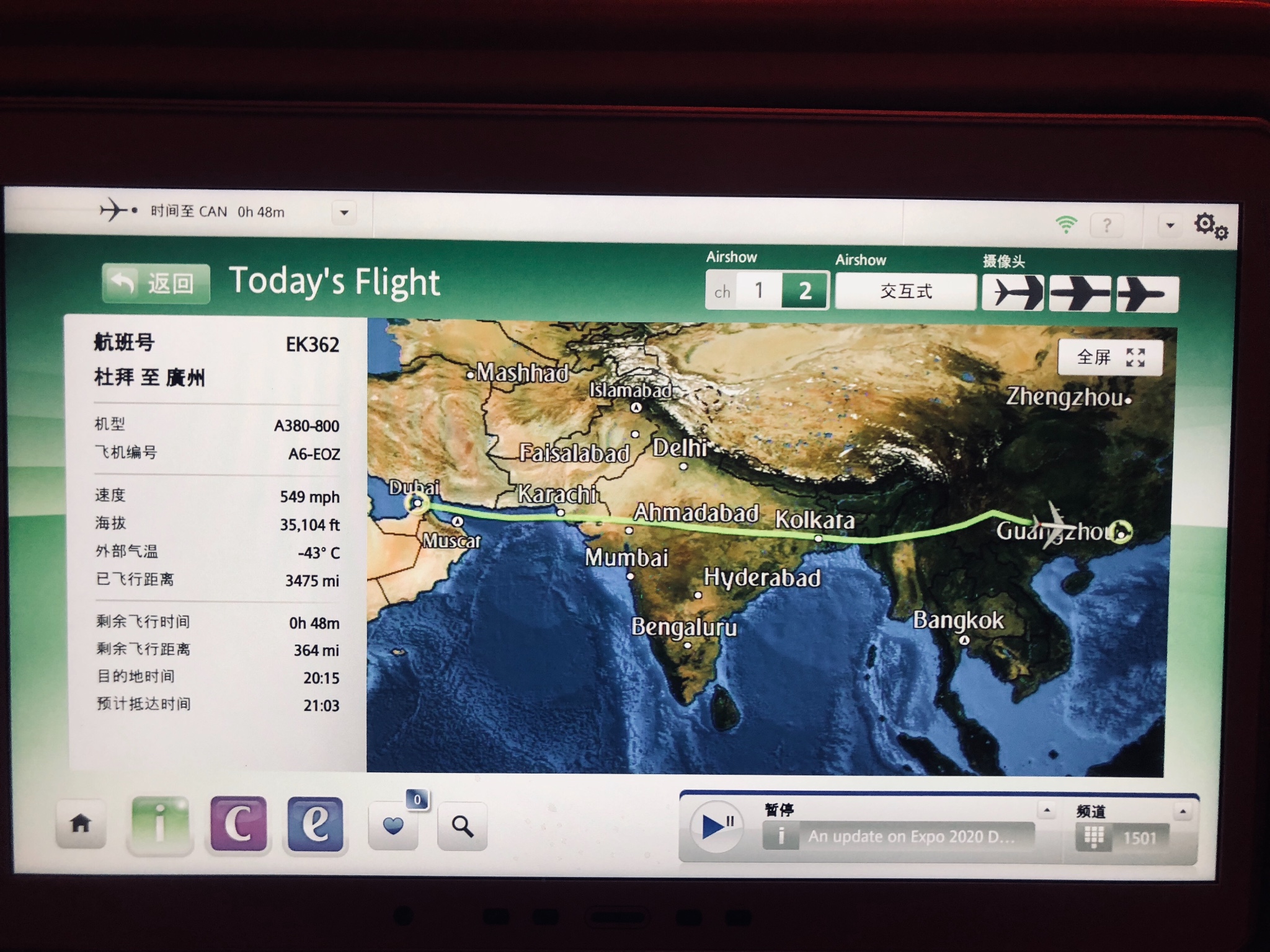Select the 'An update on Expo 2020' title
The width and height of the screenshot is (1270, 952).
pos(911,837)
